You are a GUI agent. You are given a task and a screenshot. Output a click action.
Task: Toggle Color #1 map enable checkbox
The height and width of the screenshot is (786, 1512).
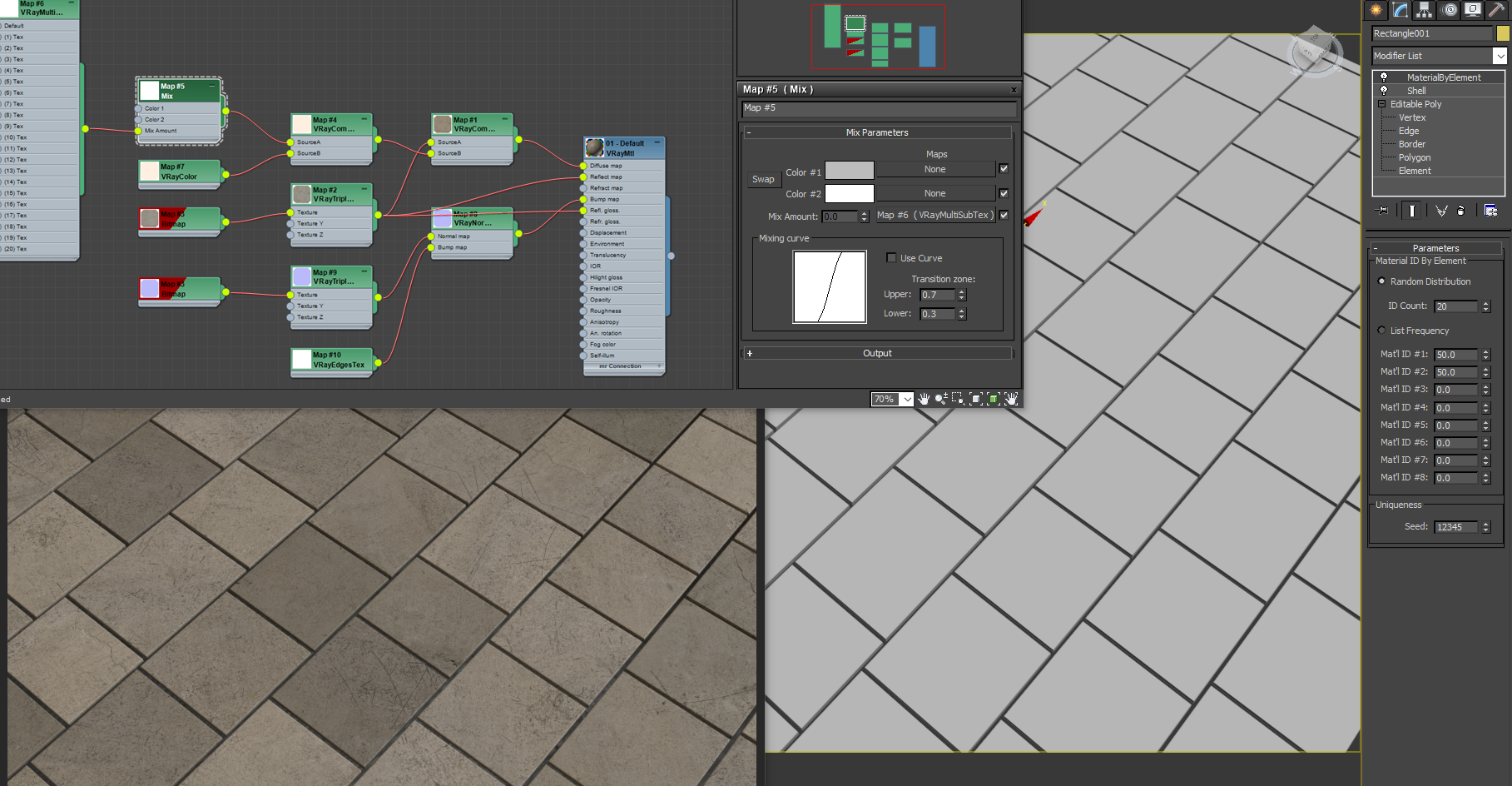(1004, 169)
